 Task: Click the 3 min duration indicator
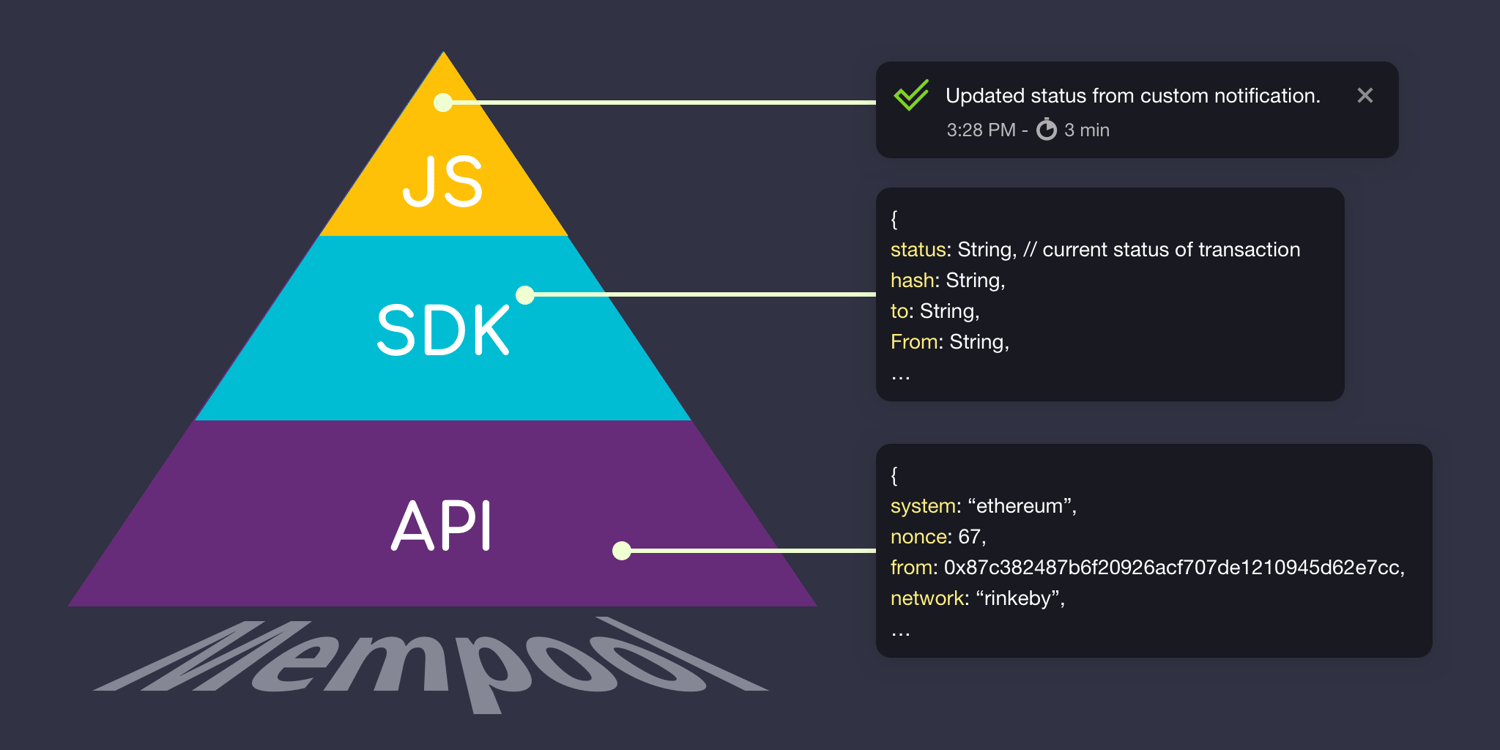pos(1085,129)
